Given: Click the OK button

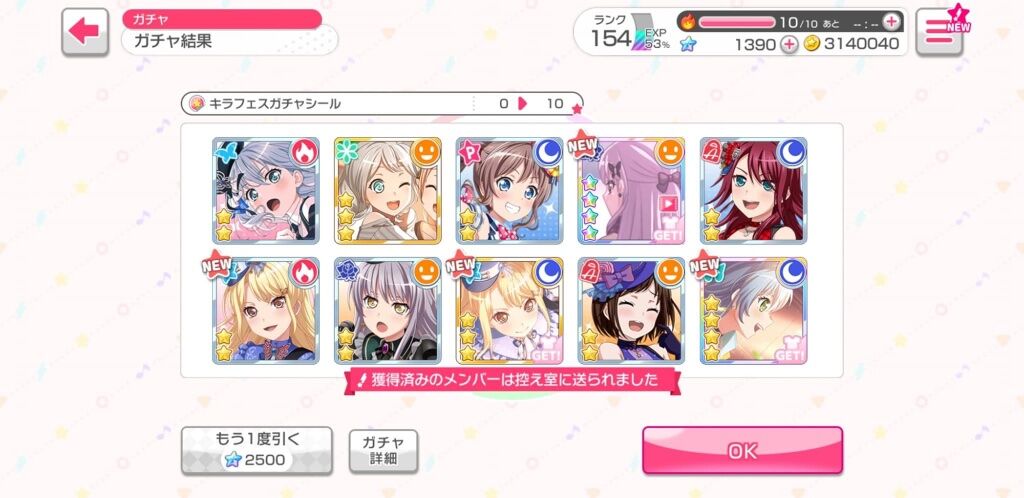Looking at the screenshot, I should [x=743, y=450].
